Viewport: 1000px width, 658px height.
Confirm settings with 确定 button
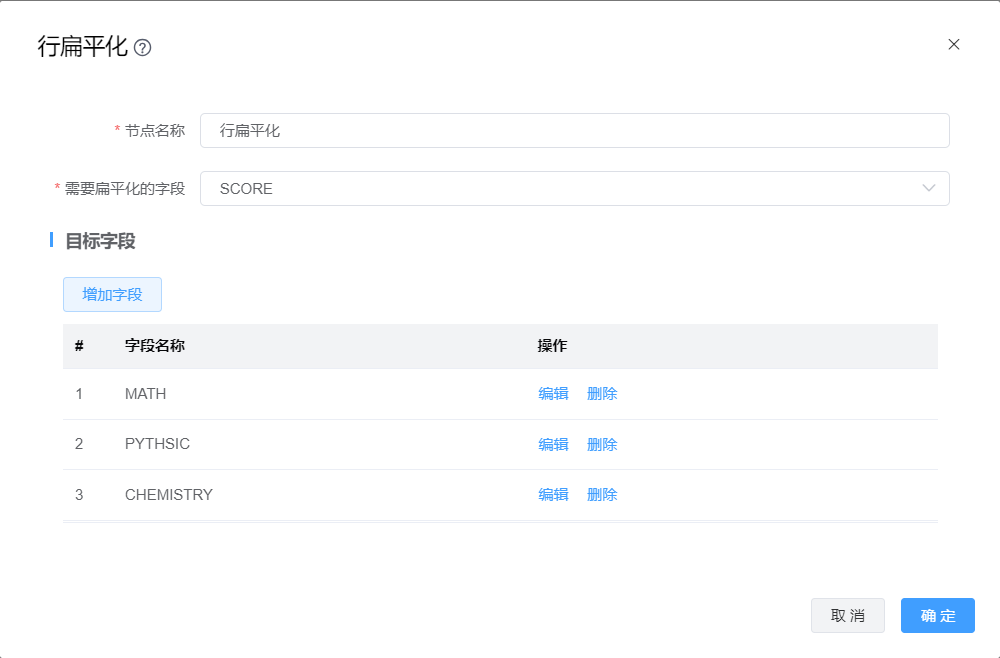tap(937, 616)
